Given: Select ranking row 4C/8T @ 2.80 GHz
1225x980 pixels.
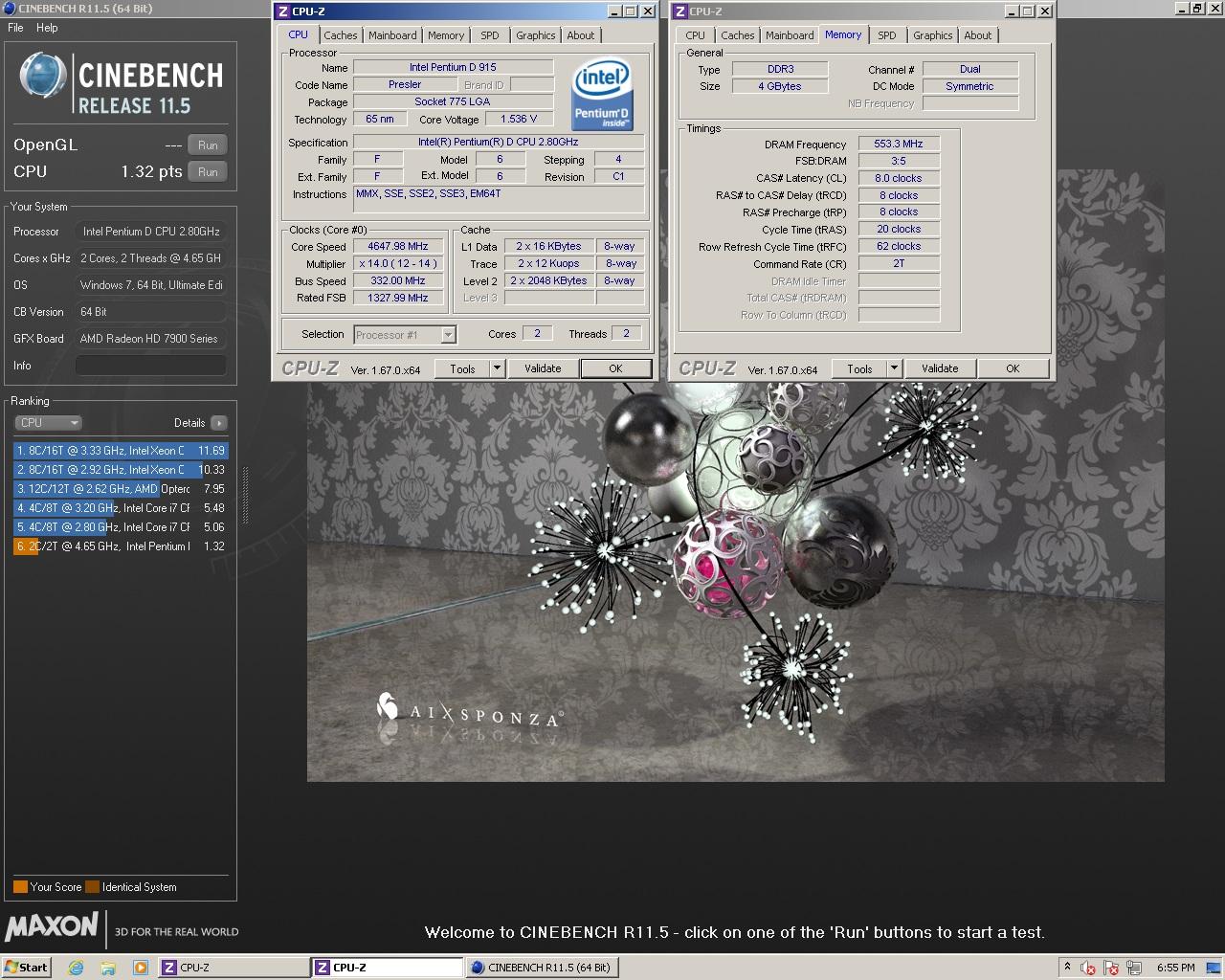Looking at the screenshot, I should (121, 527).
